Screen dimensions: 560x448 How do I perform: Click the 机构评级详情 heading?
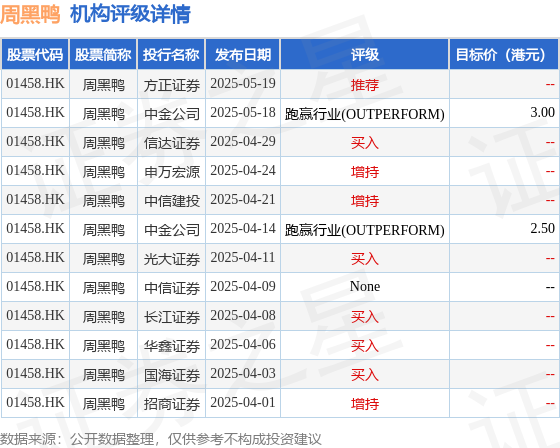[x=130, y=15]
